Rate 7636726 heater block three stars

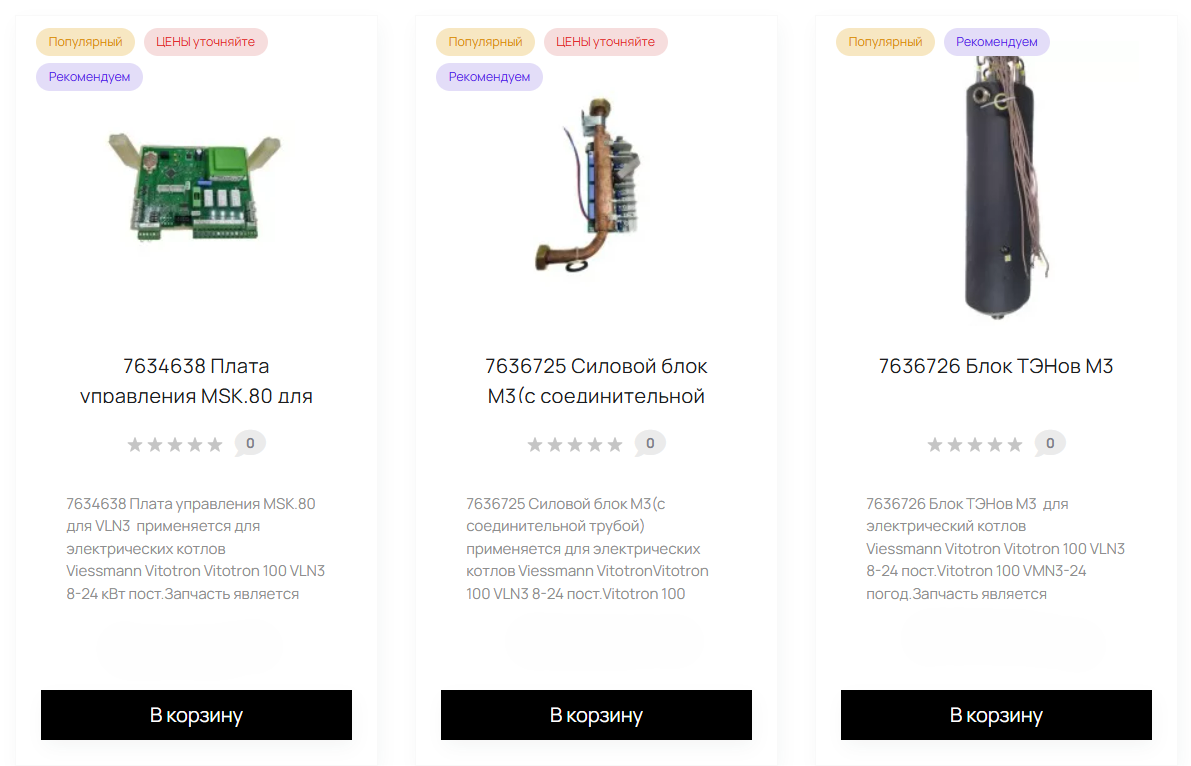[975, 445]
